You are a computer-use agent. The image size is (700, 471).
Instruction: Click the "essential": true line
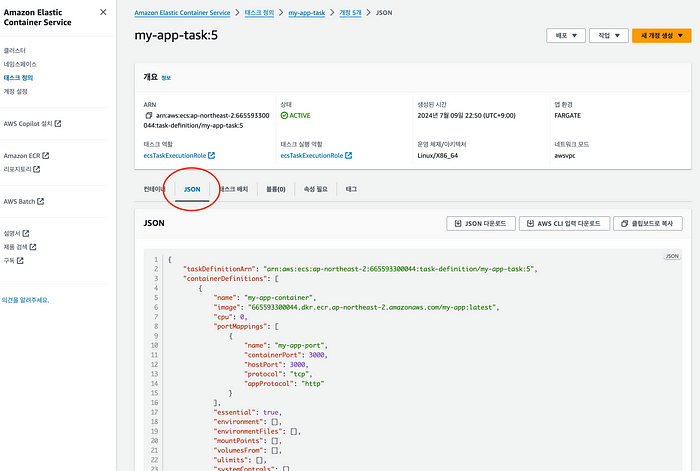[x=248, y=413]
